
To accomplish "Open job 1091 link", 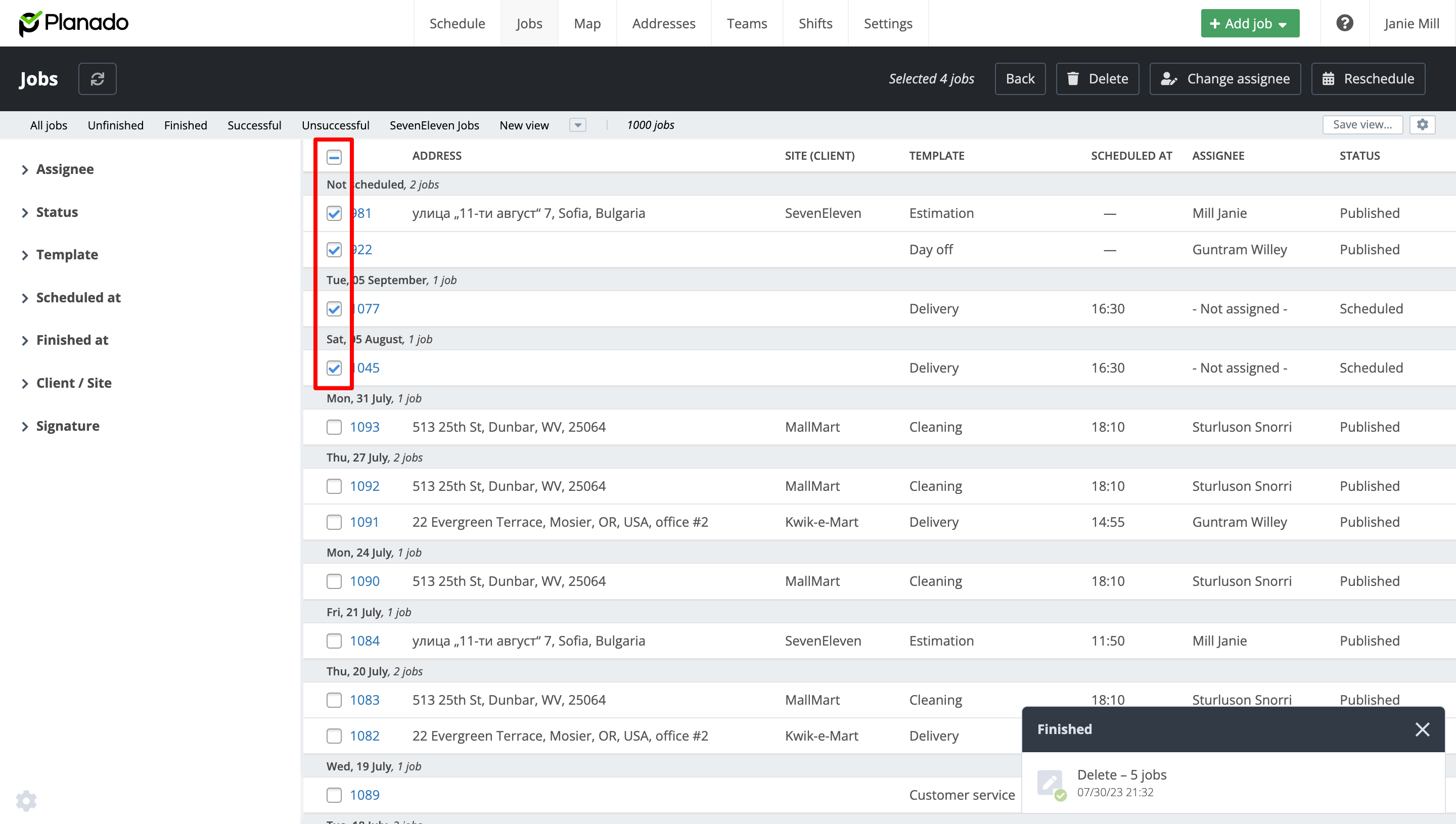I will pos(364,522).
